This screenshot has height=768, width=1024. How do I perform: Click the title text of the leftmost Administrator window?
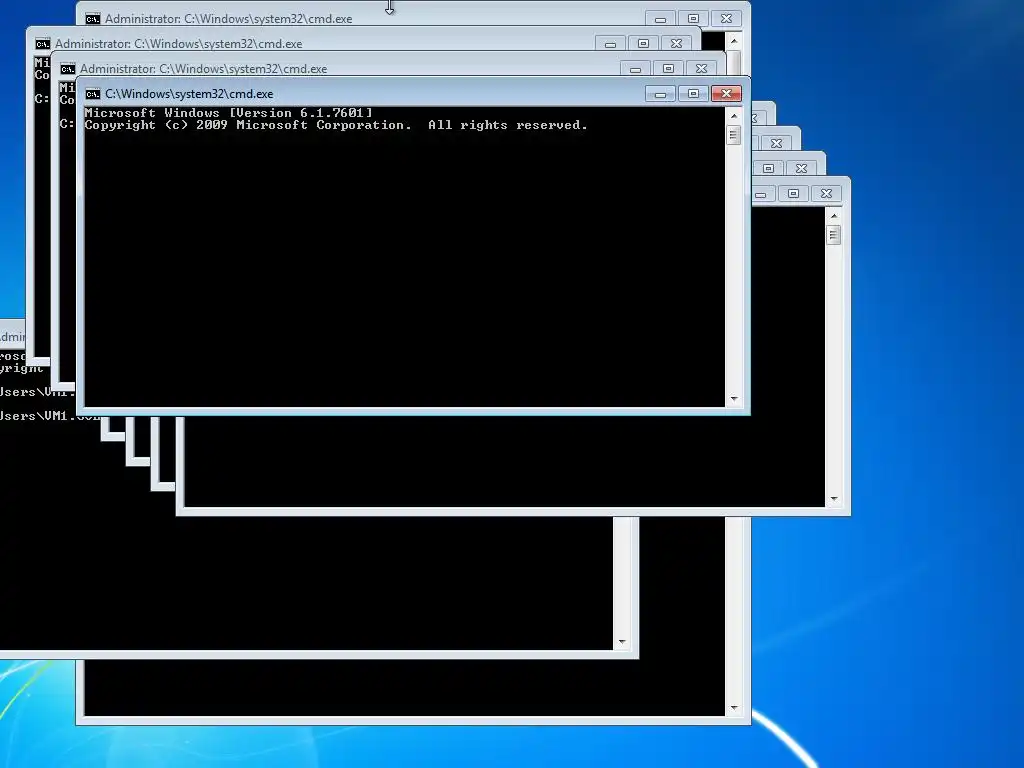point(178,44)
